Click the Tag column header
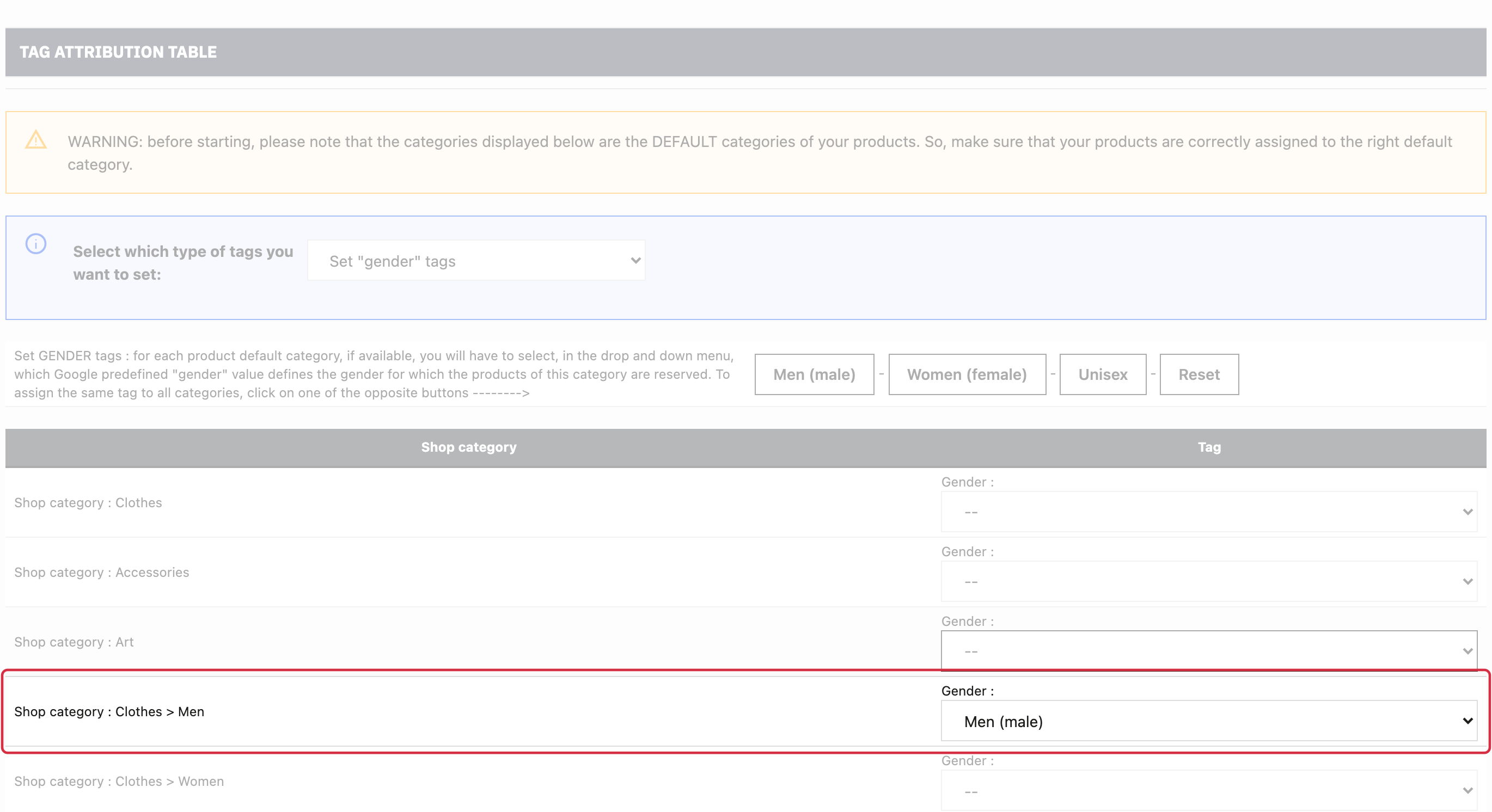The image size is (1492, 812). click(1209, 447)
